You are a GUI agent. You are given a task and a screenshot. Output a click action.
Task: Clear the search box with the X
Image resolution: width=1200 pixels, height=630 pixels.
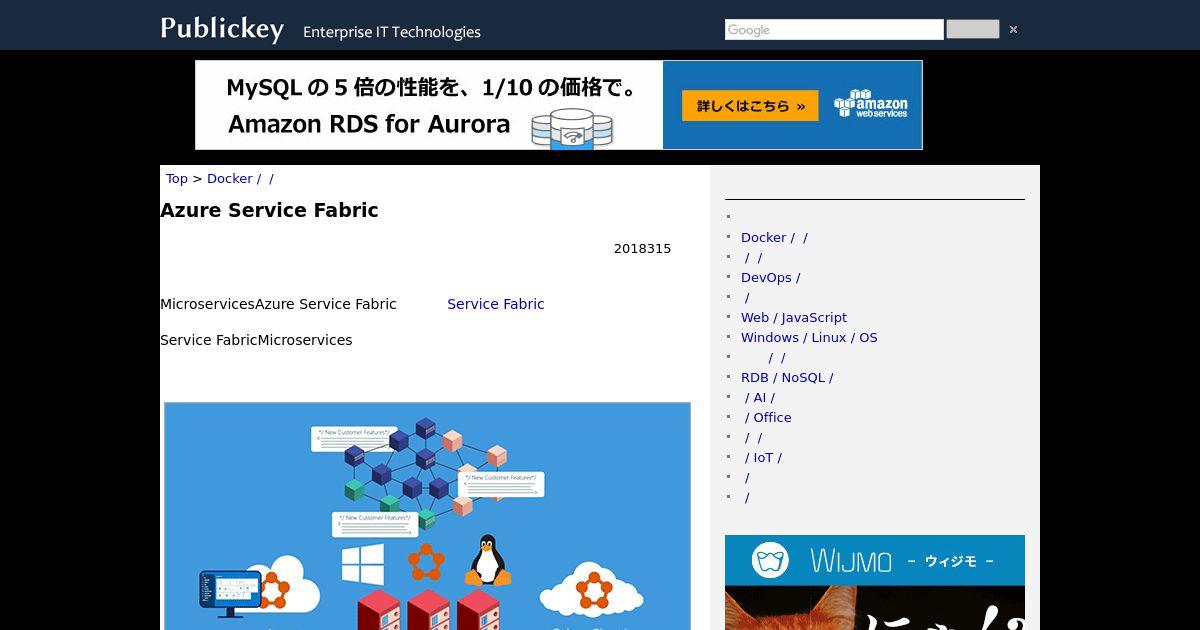(1013, 29)
